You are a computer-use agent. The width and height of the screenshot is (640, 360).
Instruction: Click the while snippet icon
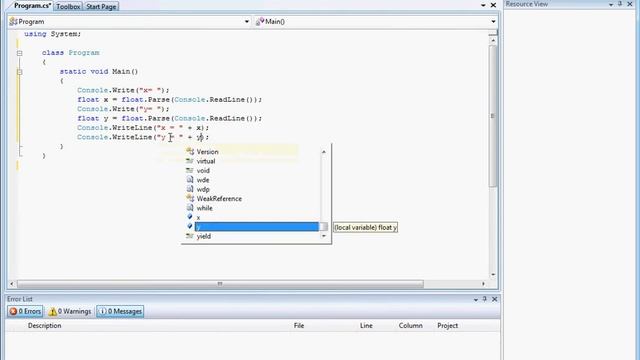click(190, 208)
